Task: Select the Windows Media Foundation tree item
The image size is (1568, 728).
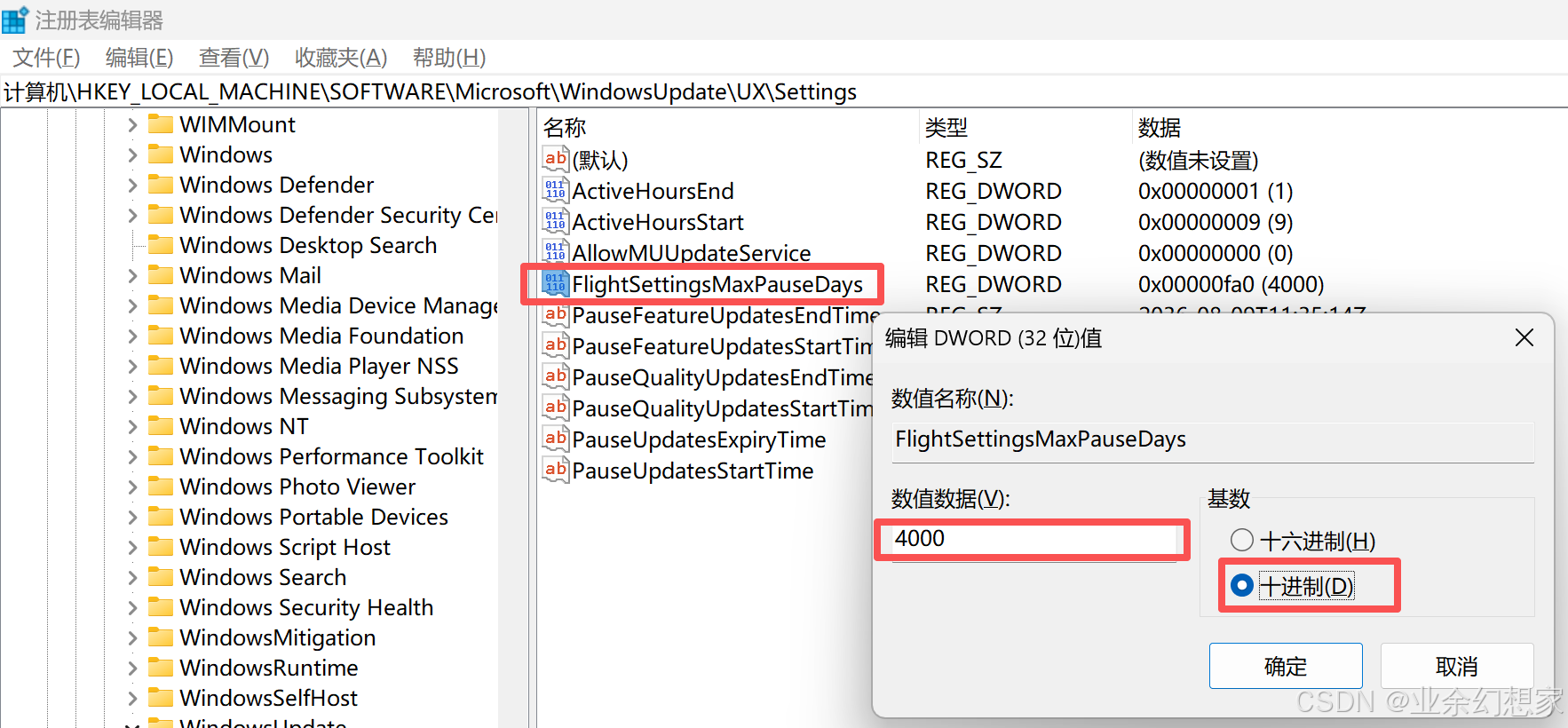Action: [x=321, y=336]
